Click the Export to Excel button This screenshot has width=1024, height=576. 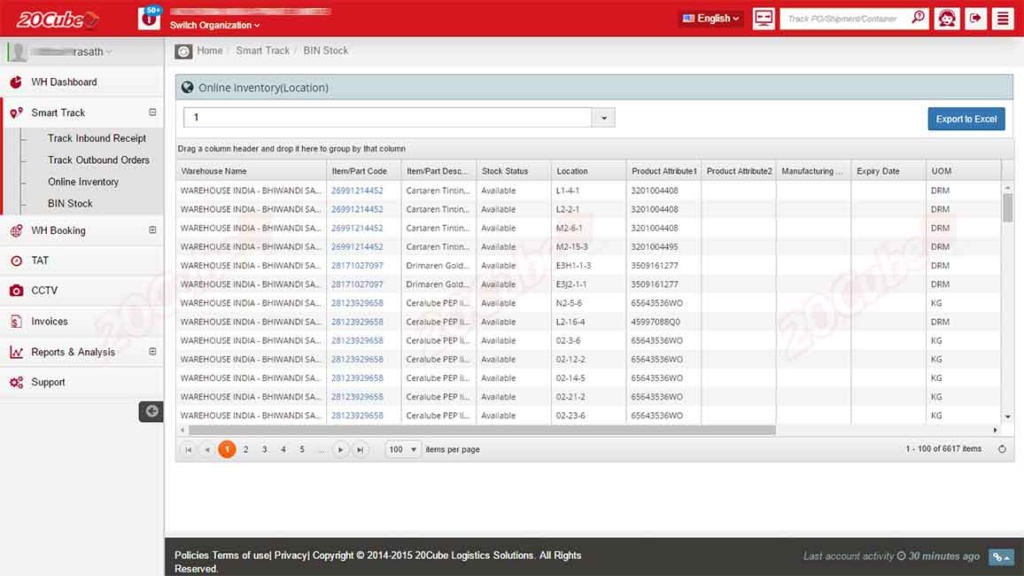(x=966, y=119)
